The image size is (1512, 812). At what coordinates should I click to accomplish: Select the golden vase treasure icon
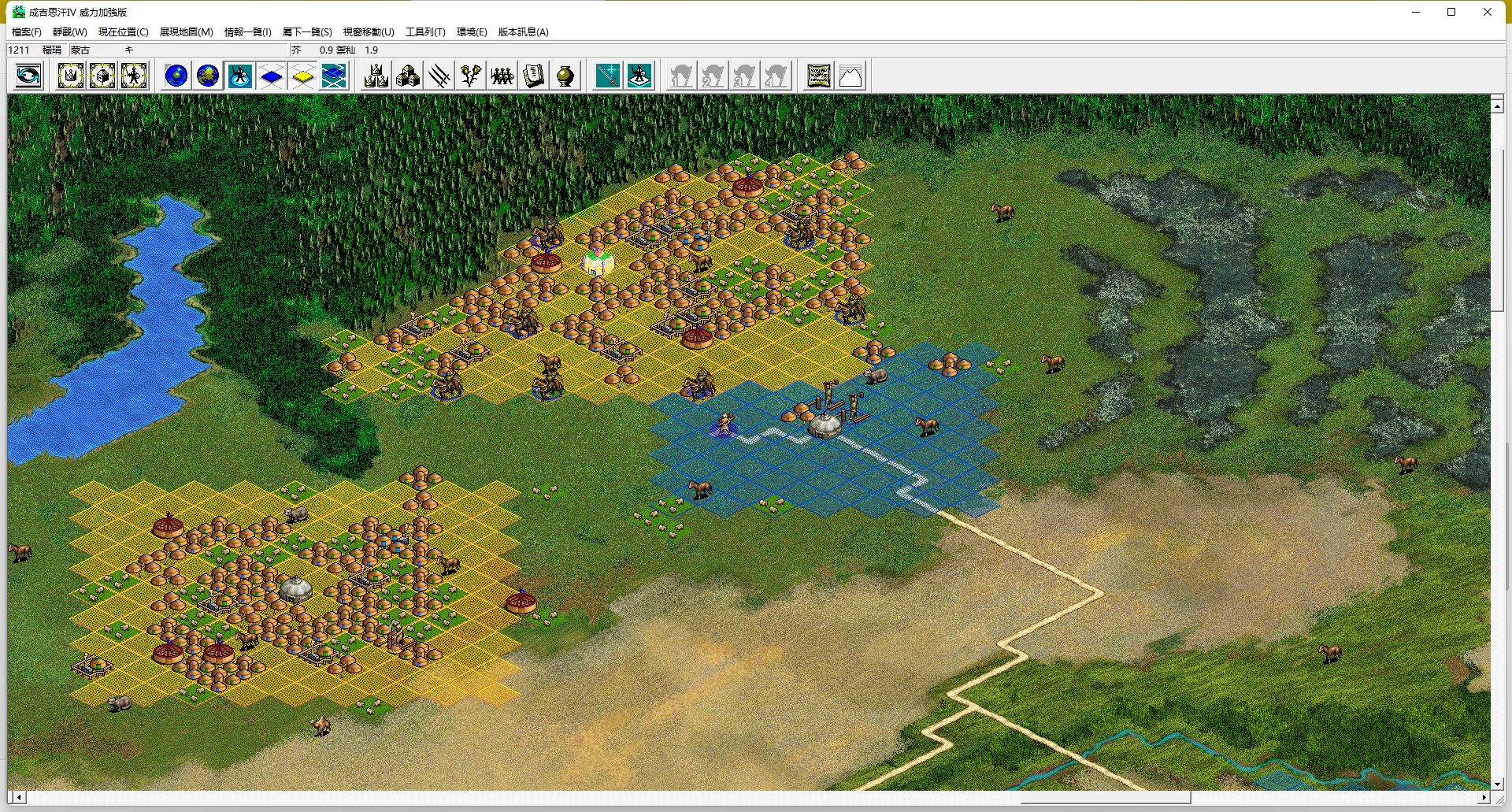565,76
